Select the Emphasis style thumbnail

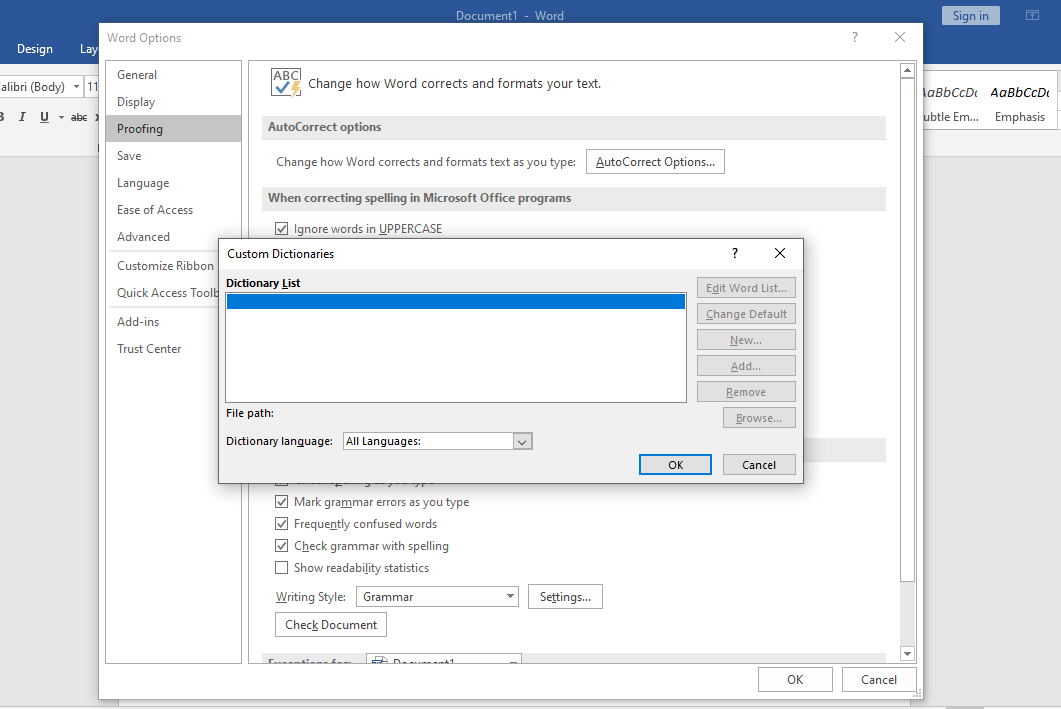click(1020, 103)
